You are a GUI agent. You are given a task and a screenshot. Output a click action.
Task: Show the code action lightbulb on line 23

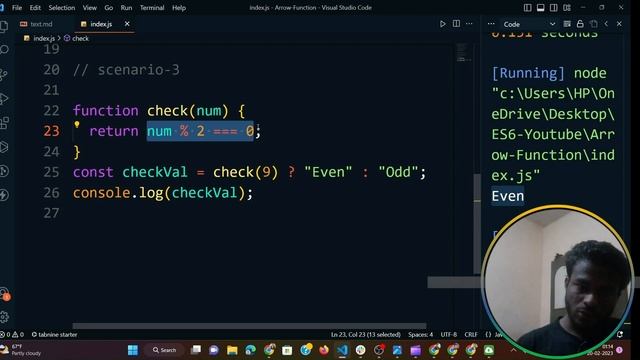point(77,124)
